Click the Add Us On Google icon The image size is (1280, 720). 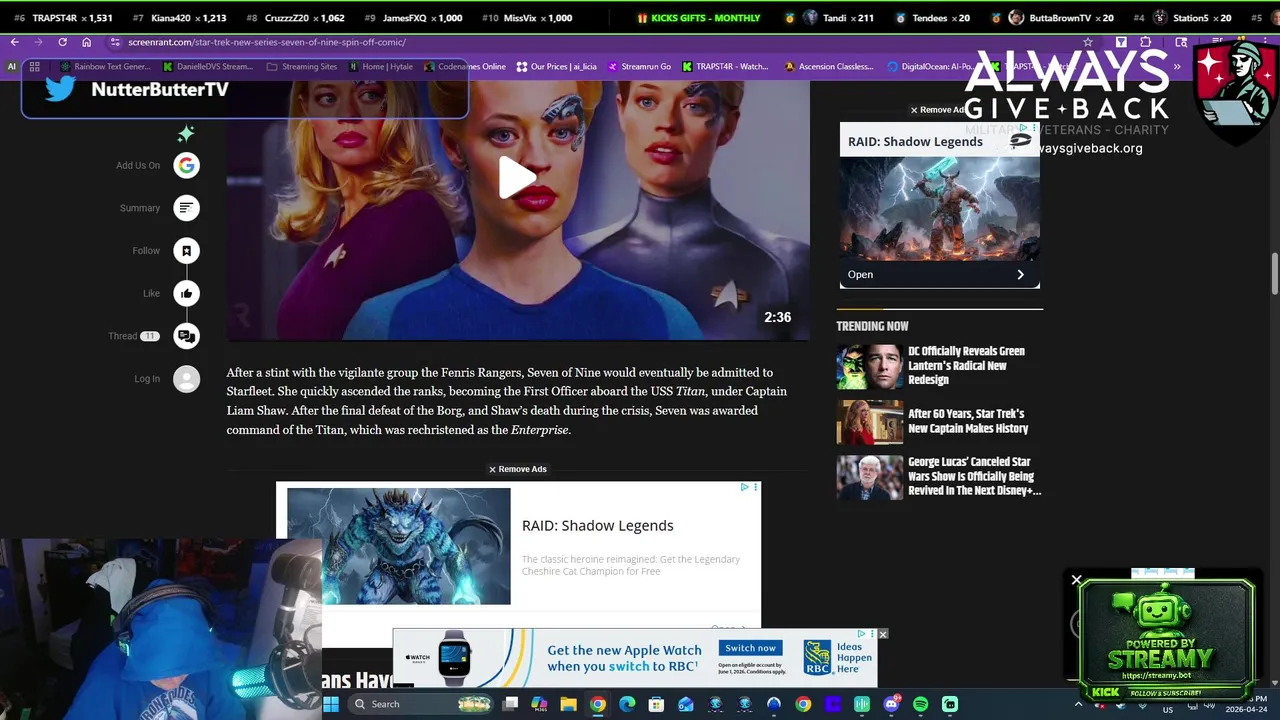click(186, 165)
